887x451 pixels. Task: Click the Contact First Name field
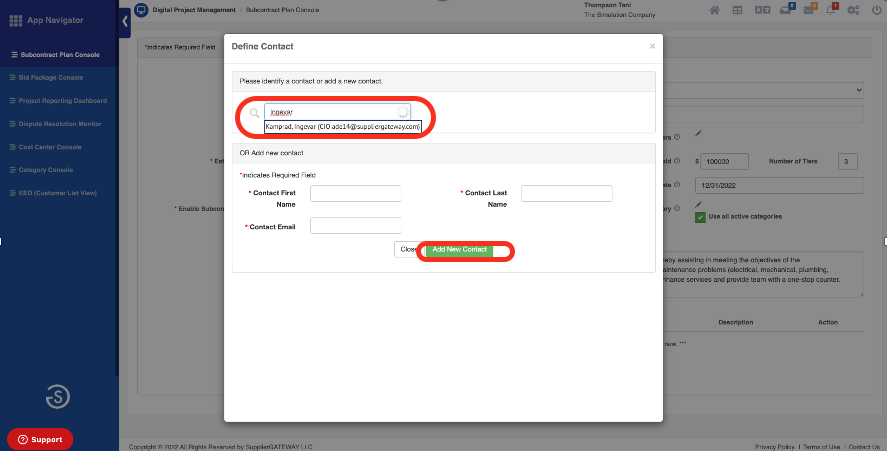pos(355,193)
